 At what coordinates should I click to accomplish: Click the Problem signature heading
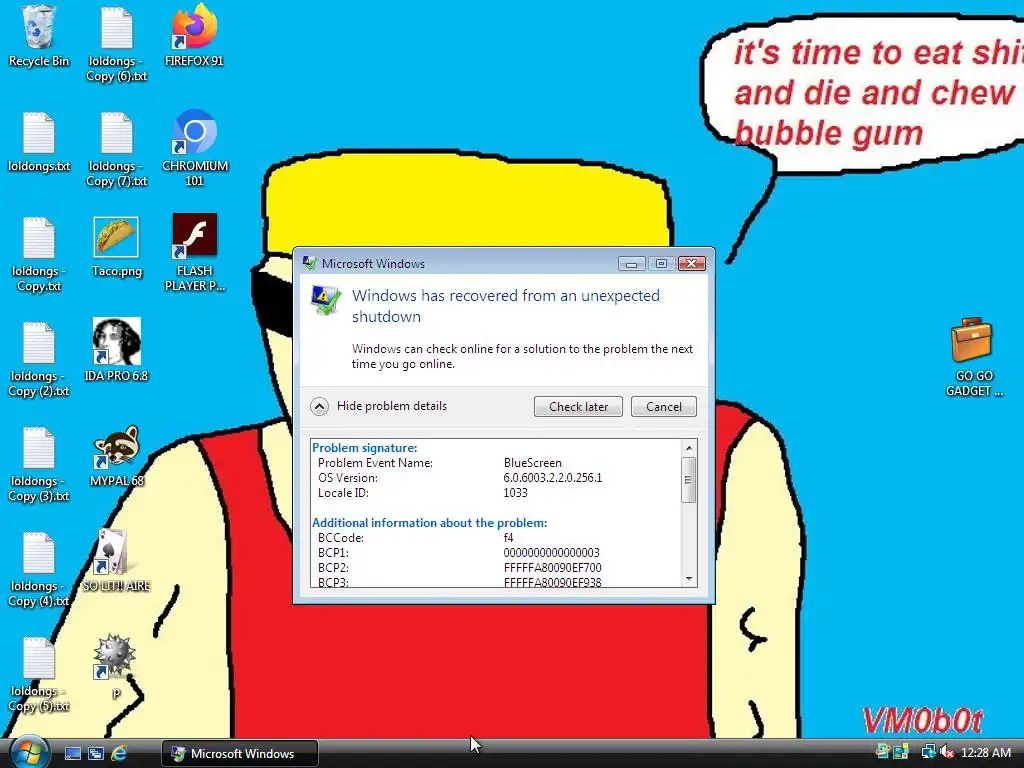[x=364, y=447]
